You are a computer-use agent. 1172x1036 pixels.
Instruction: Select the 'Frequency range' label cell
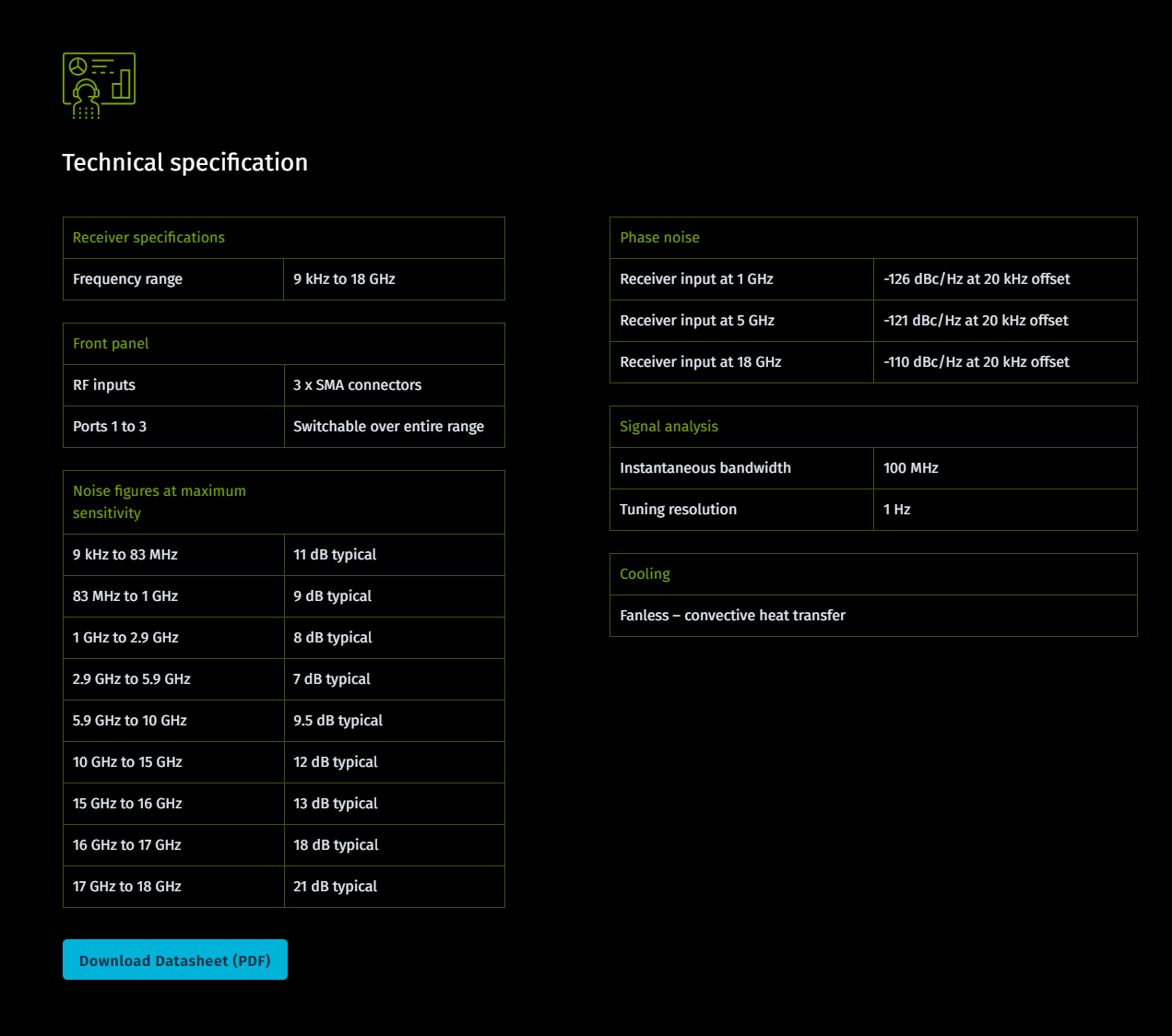pyautogui.click(x=173, y=279)
